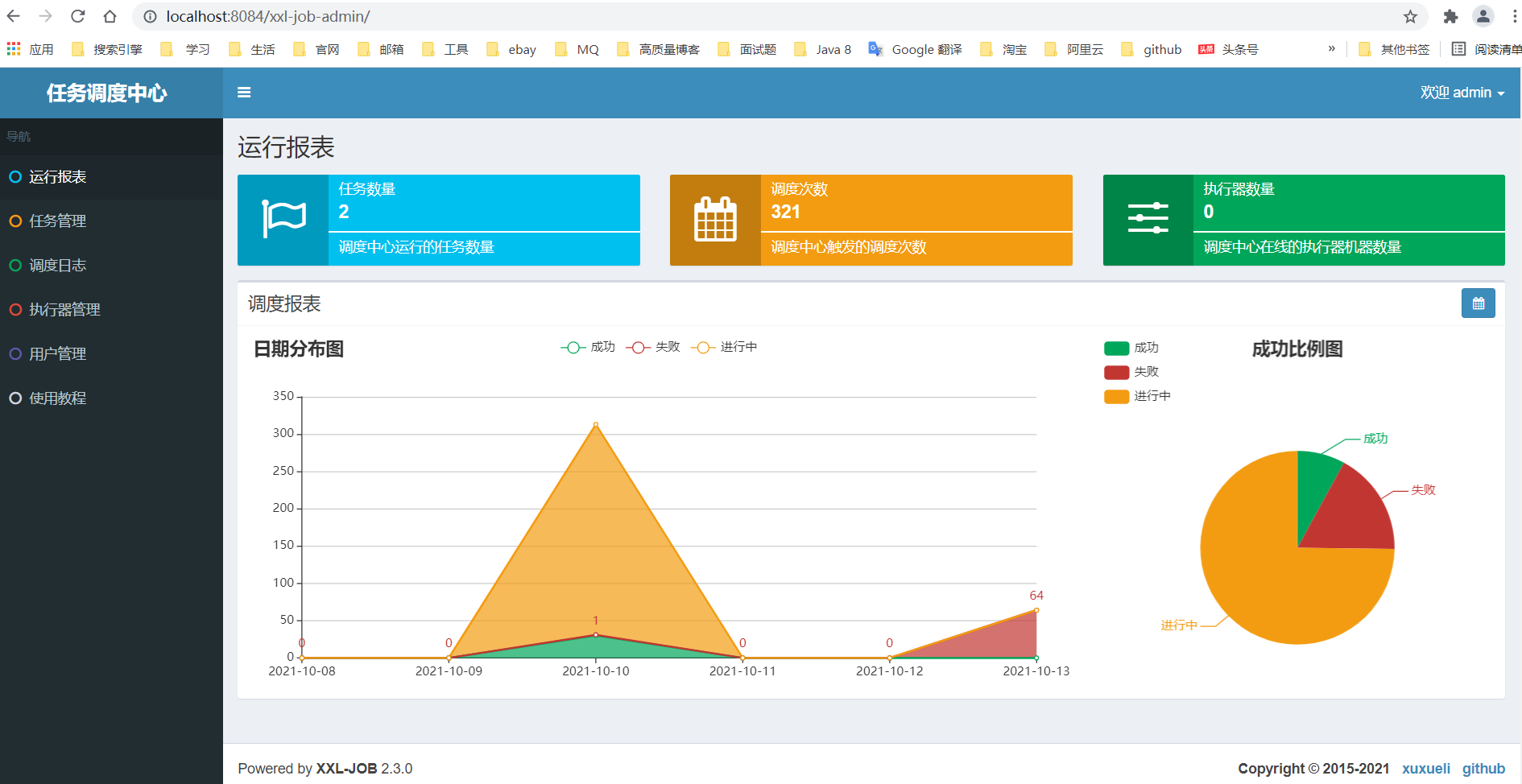
Task: Open 调度日志 in sidebar
Action: click(x=111, y=265)
